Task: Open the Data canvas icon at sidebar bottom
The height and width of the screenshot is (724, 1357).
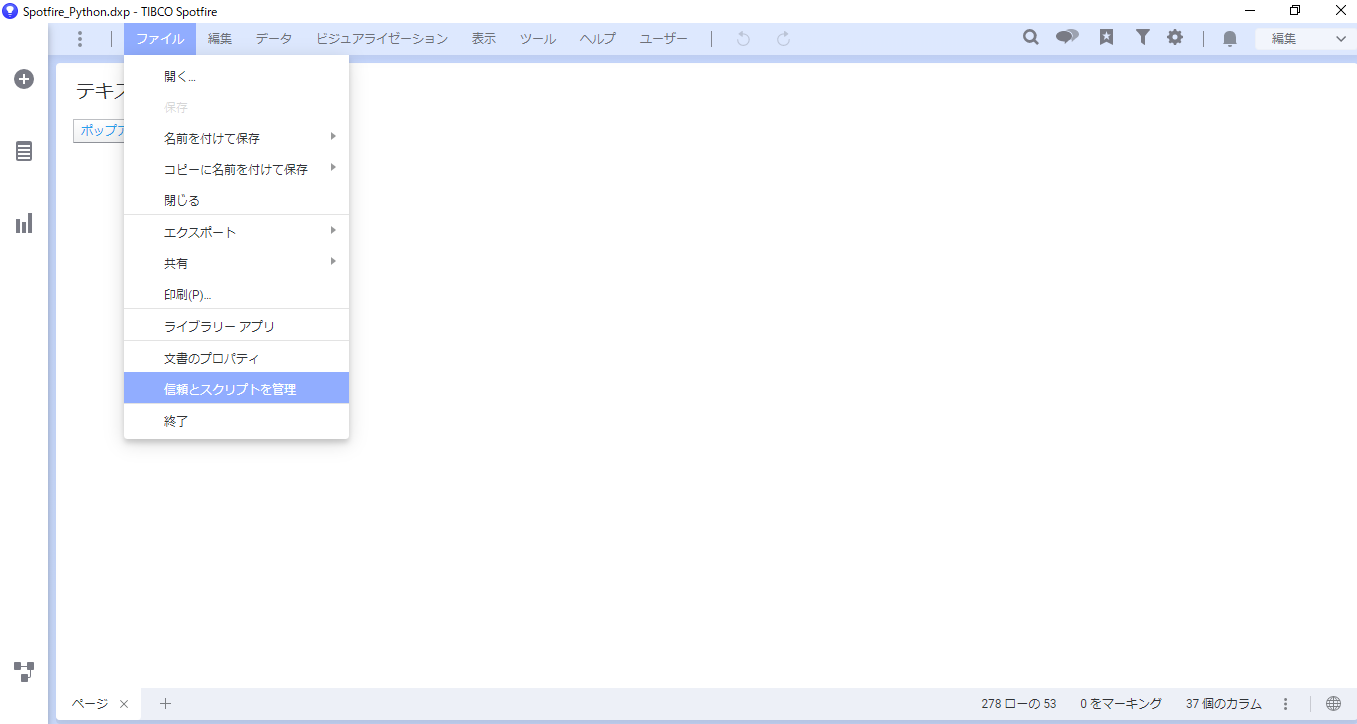Action: (24, 671)
